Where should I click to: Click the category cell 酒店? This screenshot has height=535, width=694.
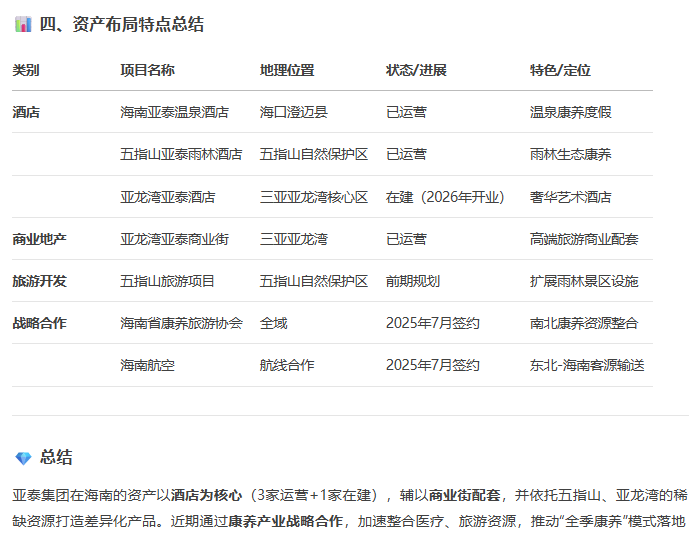click(x=26, y=112)
